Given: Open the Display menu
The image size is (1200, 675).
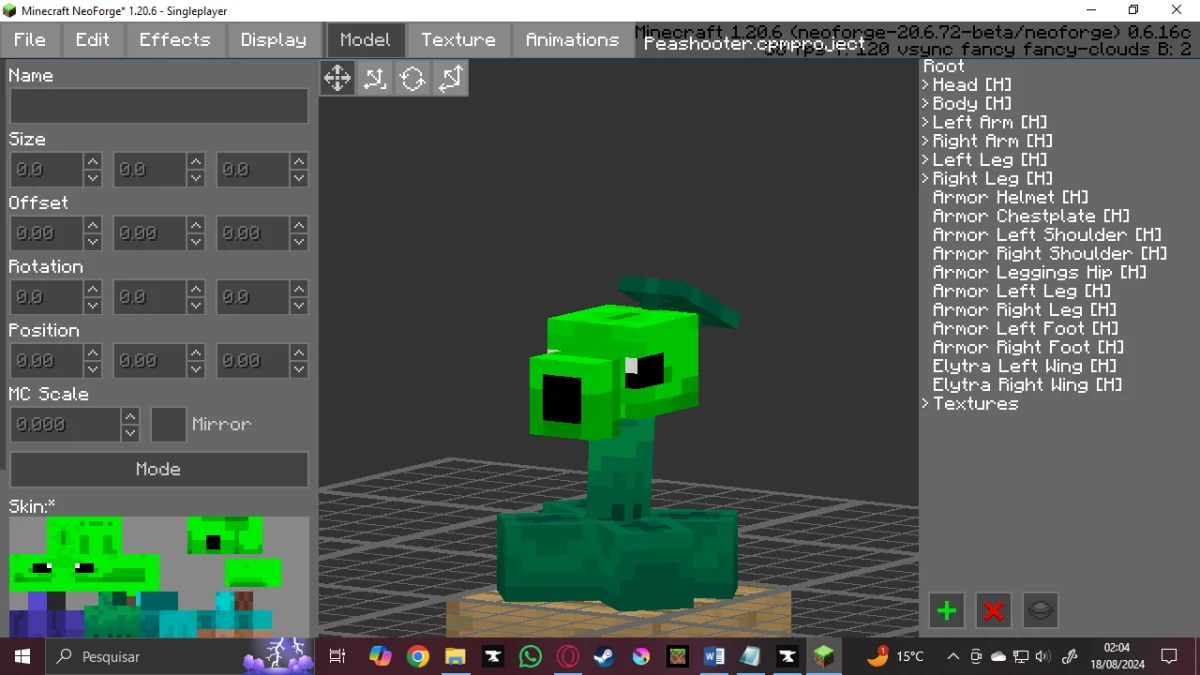Looking at the screenshot, I should pyautogui.click(x=274, y=40).
